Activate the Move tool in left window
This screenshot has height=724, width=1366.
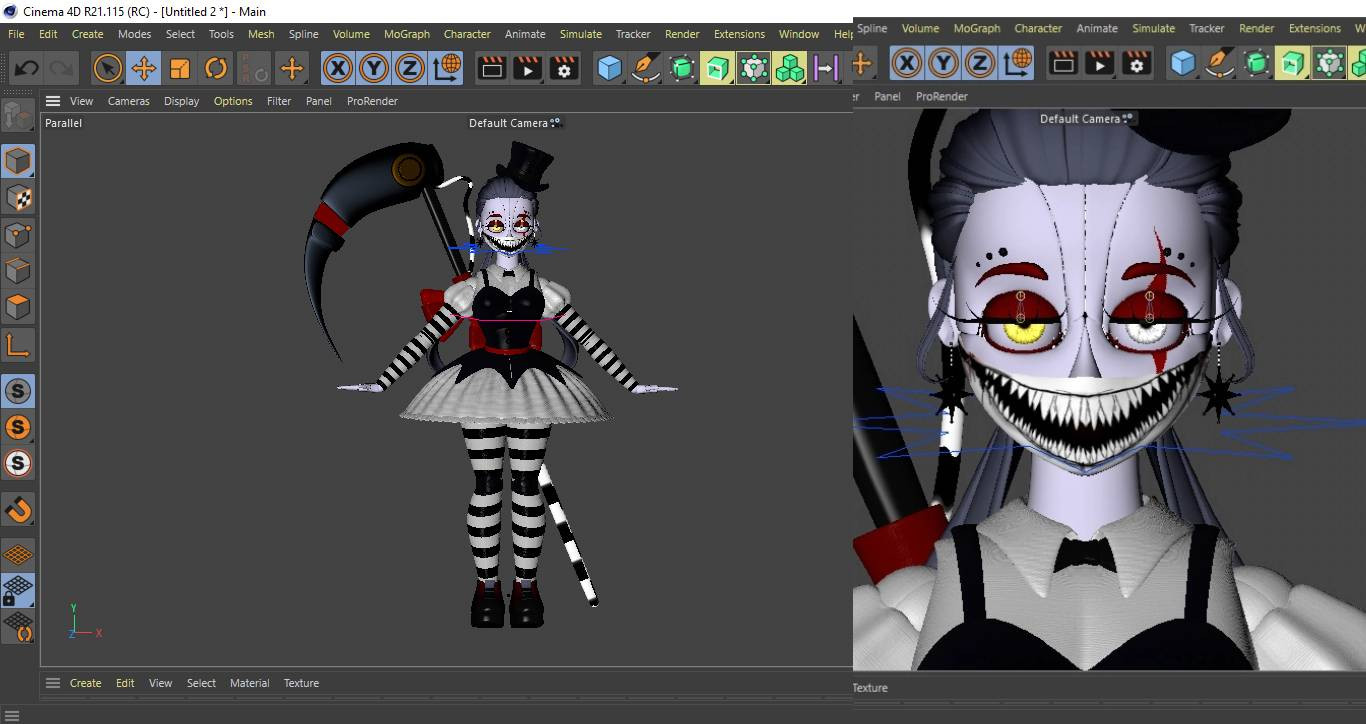click(x=144, y=69)
